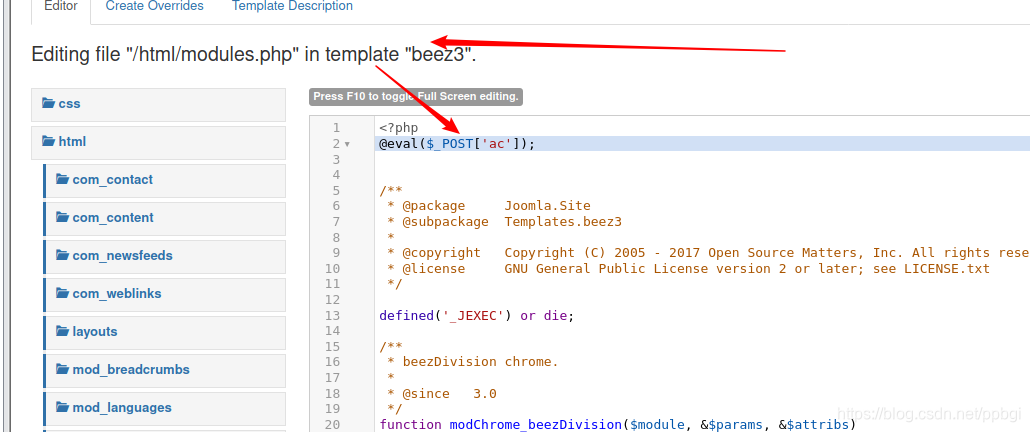
Task: Click the mod_languages folder icon
Action: [x=63, y=408]
